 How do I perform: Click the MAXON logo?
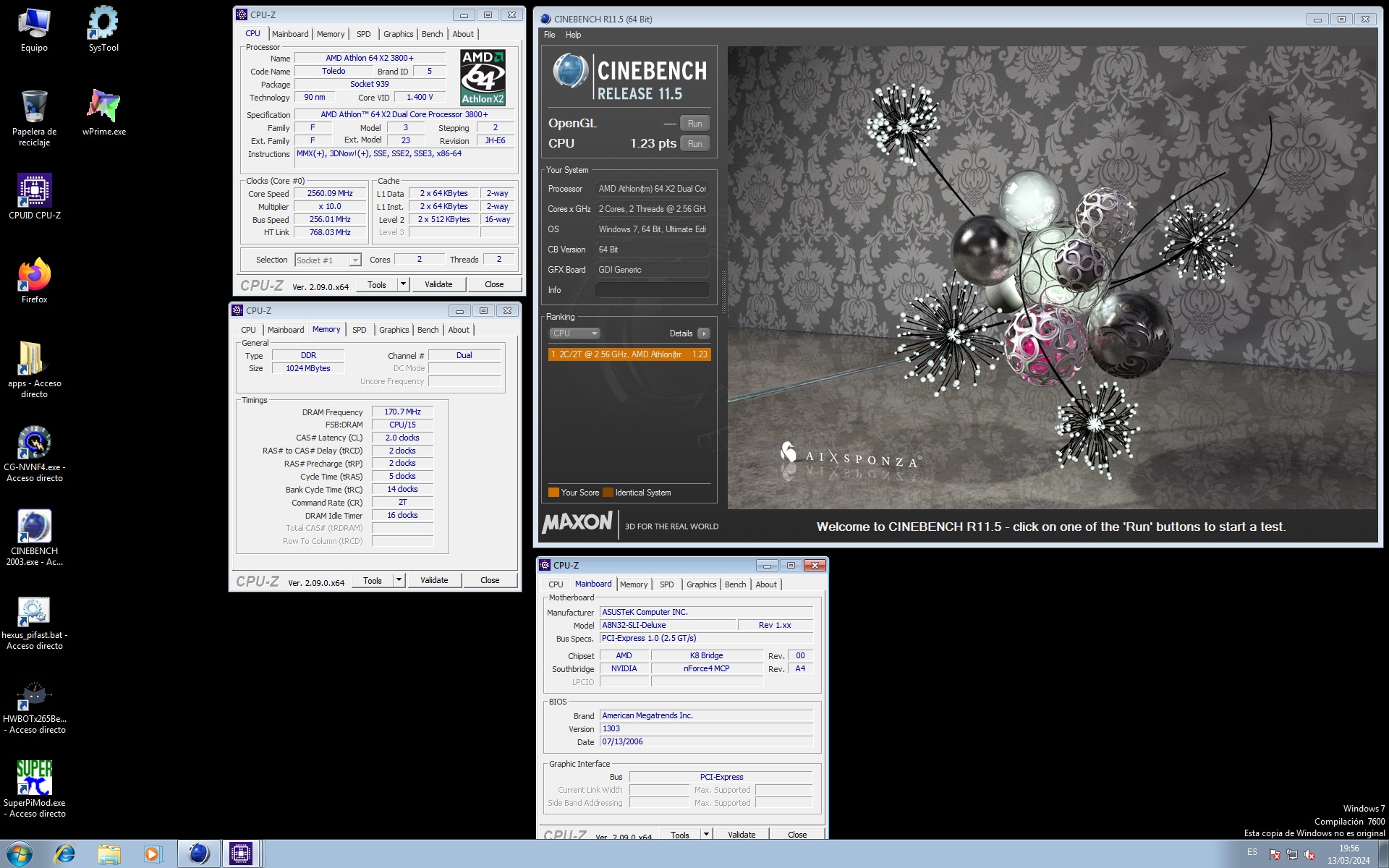pos(577,522)
